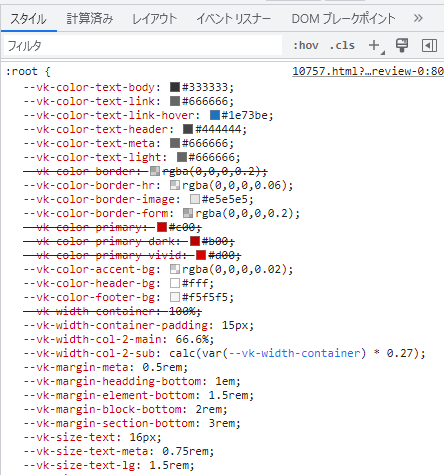
Task: Switch to the レイアウト tab
Action: 154,19
